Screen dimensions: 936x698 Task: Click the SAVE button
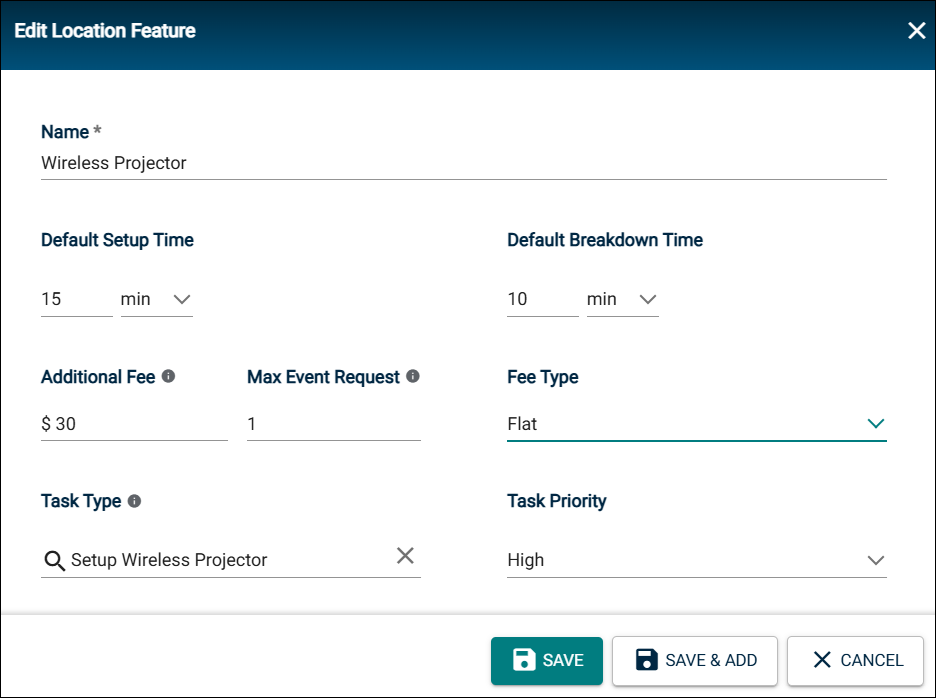[x=547, y=660]
